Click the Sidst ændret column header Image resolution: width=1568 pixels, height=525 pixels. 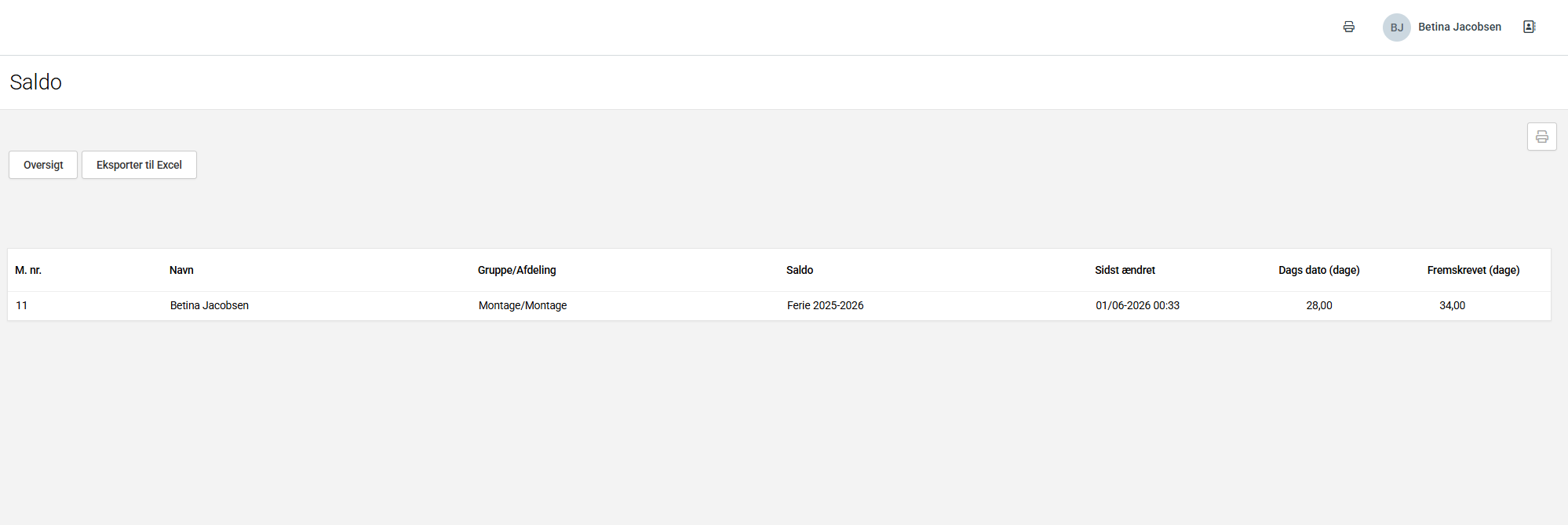pos(1125,270)
